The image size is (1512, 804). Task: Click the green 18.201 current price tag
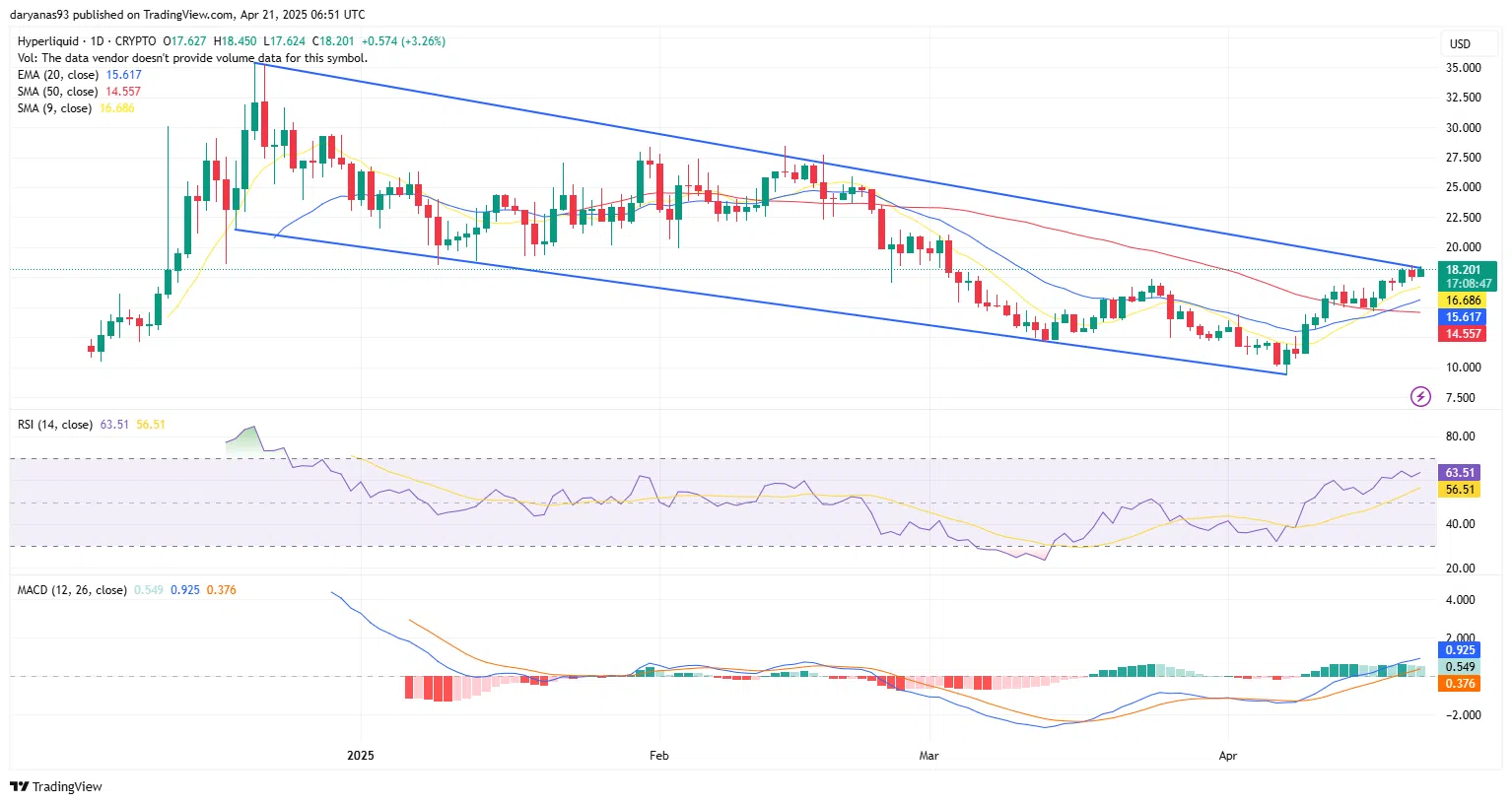pyautogui.click(x=1466, y=270)
